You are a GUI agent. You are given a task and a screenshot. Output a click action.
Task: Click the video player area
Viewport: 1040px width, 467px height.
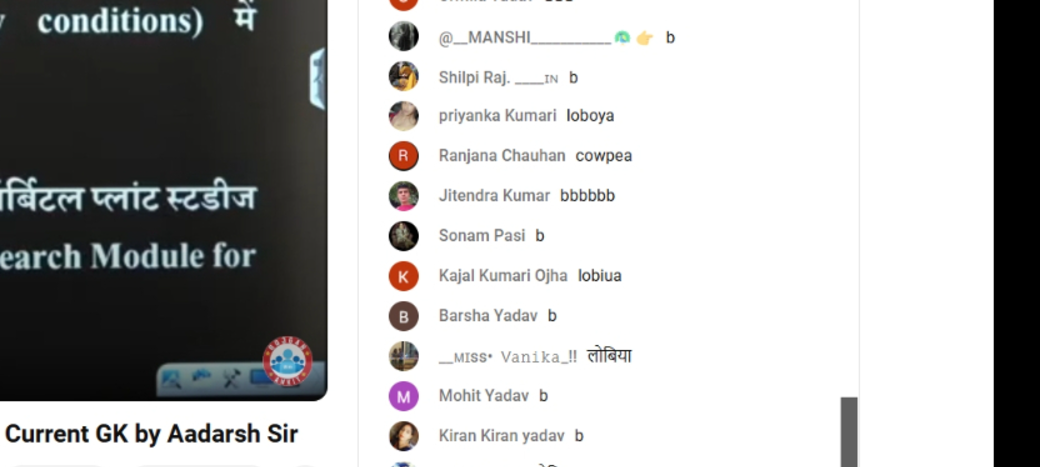pyautogui.click(x=163, y=199)
